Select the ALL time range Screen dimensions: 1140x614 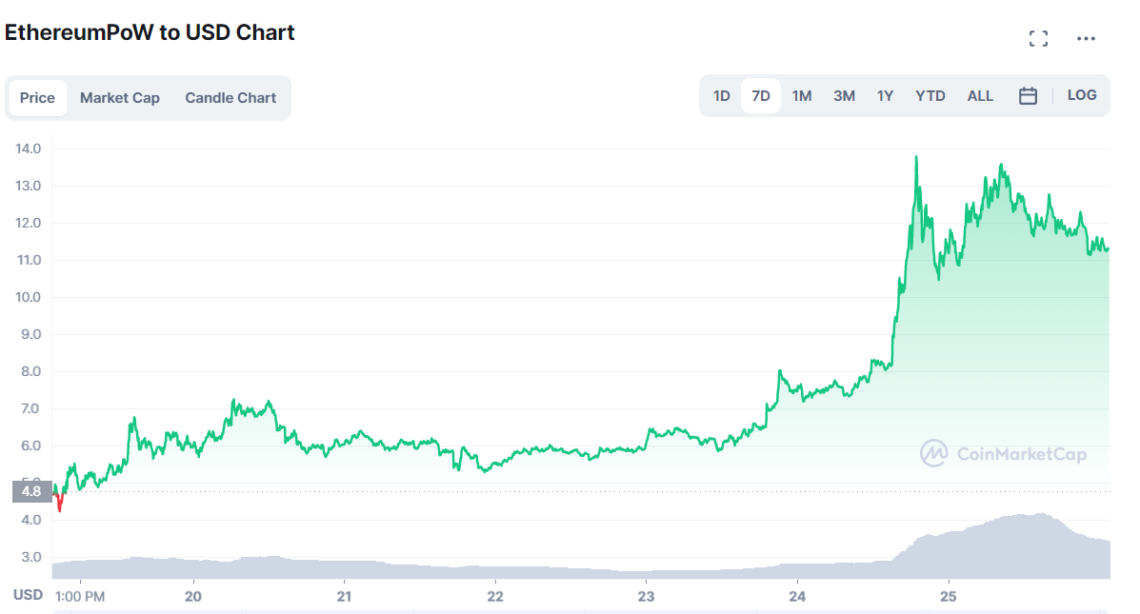point(980,96)
